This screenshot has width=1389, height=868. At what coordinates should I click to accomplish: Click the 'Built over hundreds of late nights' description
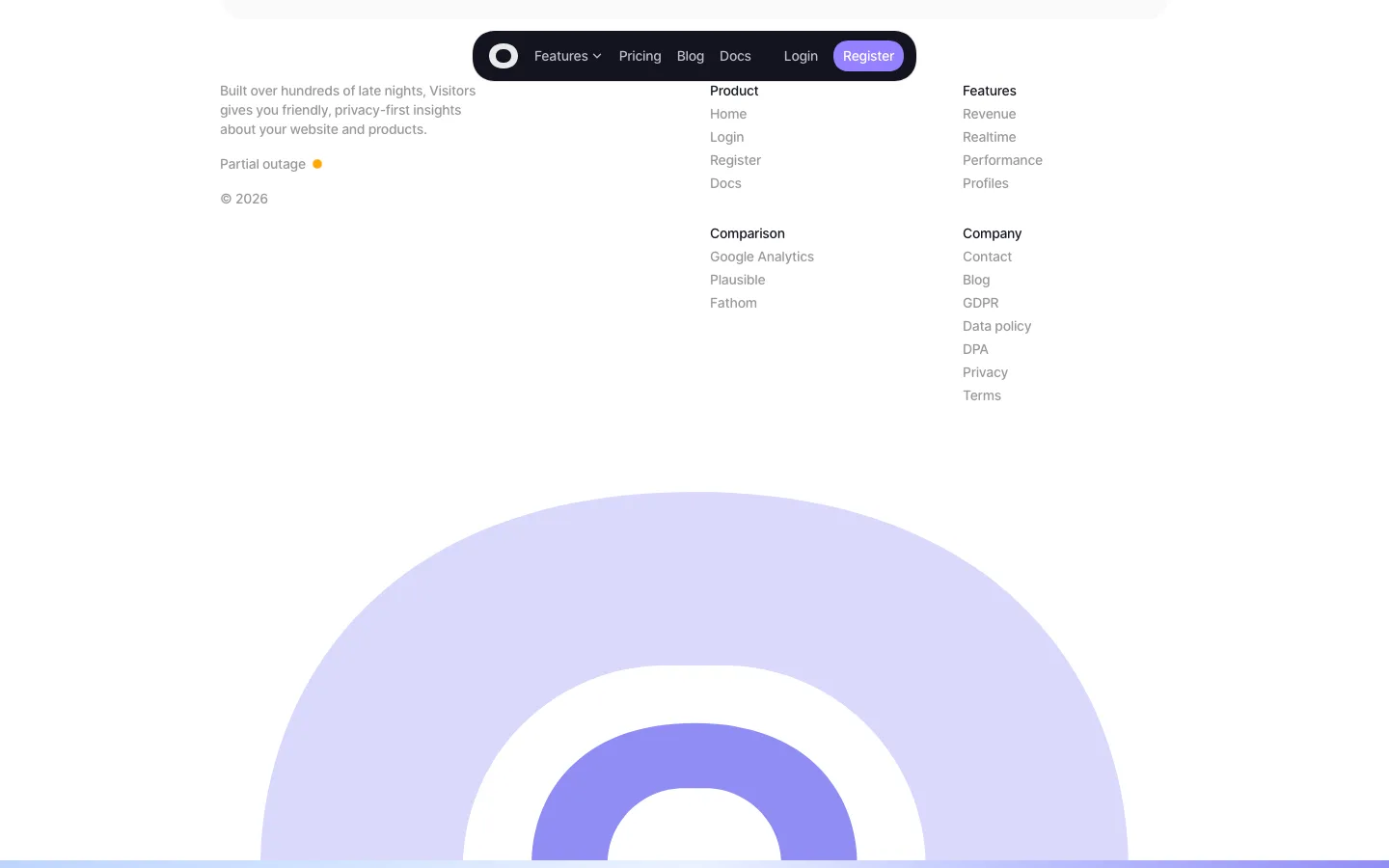click(x=348, y=110)
